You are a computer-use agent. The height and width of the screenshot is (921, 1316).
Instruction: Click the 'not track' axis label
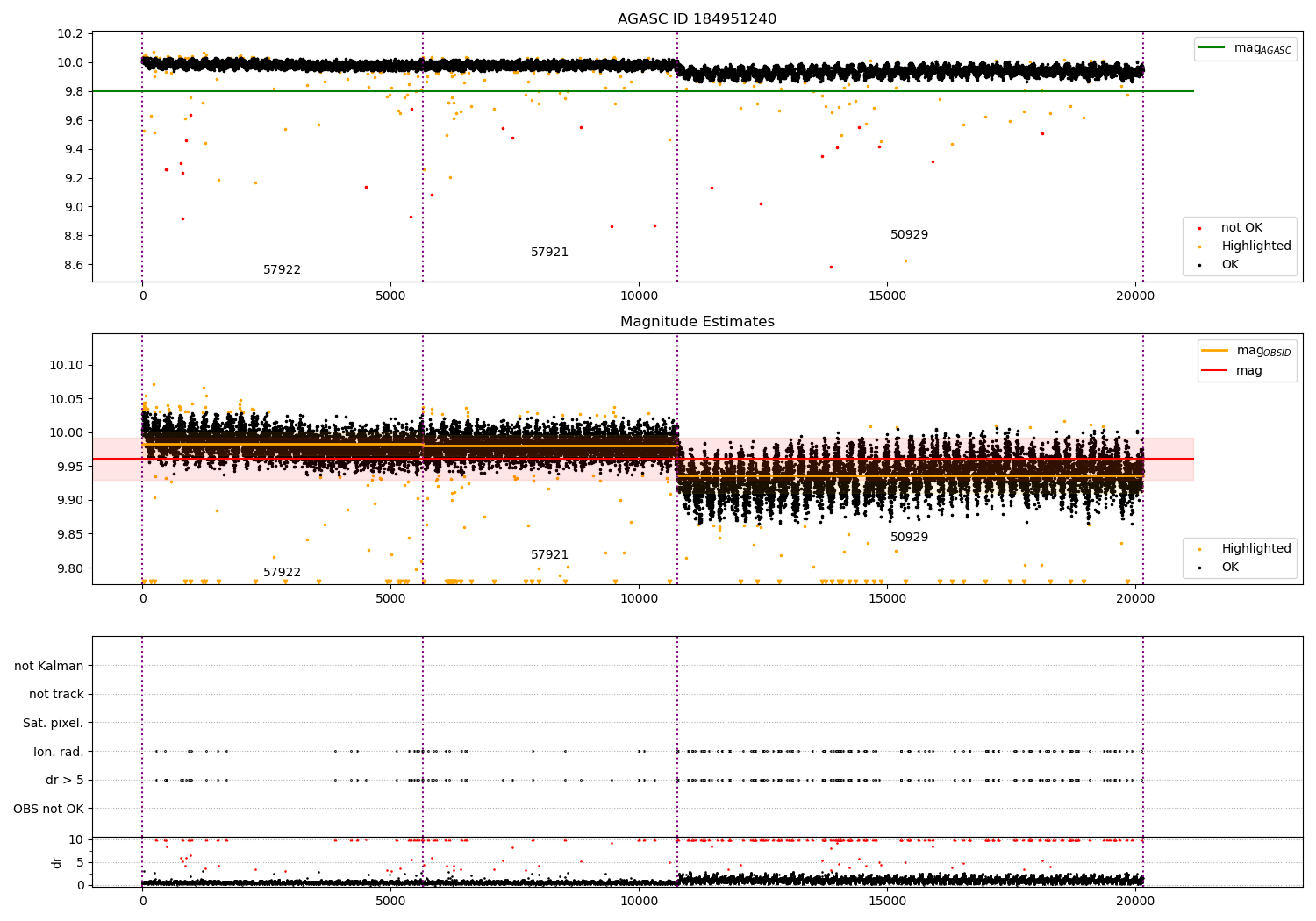(x=56, y=694)
